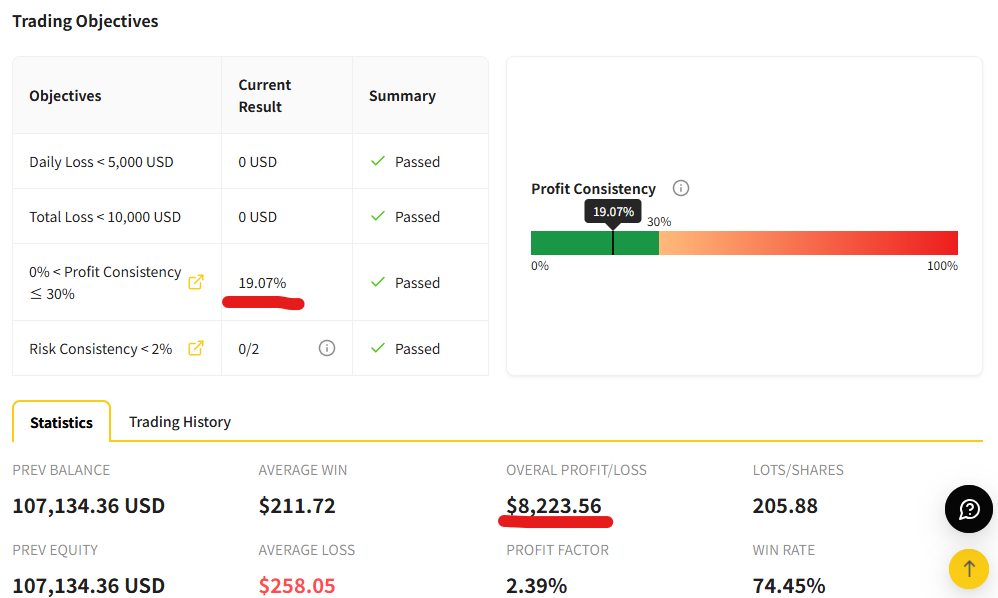Click the PROFIT FACTOR label
The image size is (998, 598).
(x=558, y=550)
